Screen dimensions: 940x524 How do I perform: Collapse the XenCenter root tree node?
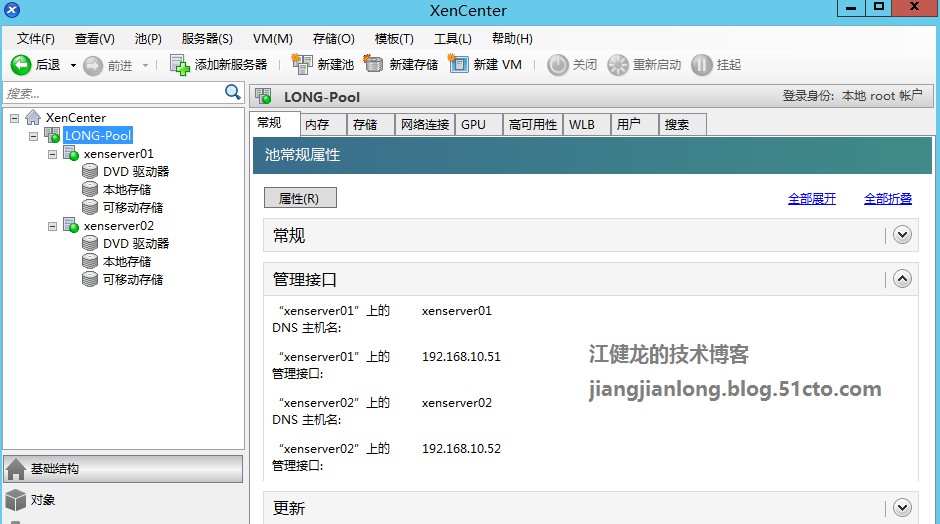coord(14,118)
